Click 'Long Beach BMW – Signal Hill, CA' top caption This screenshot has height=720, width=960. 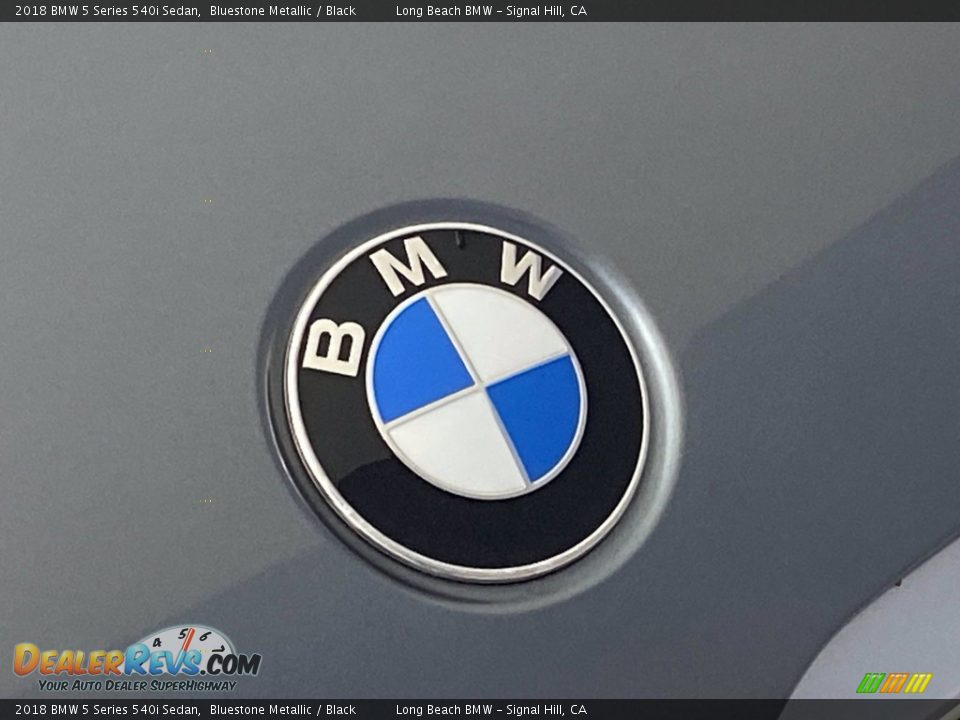491,10
